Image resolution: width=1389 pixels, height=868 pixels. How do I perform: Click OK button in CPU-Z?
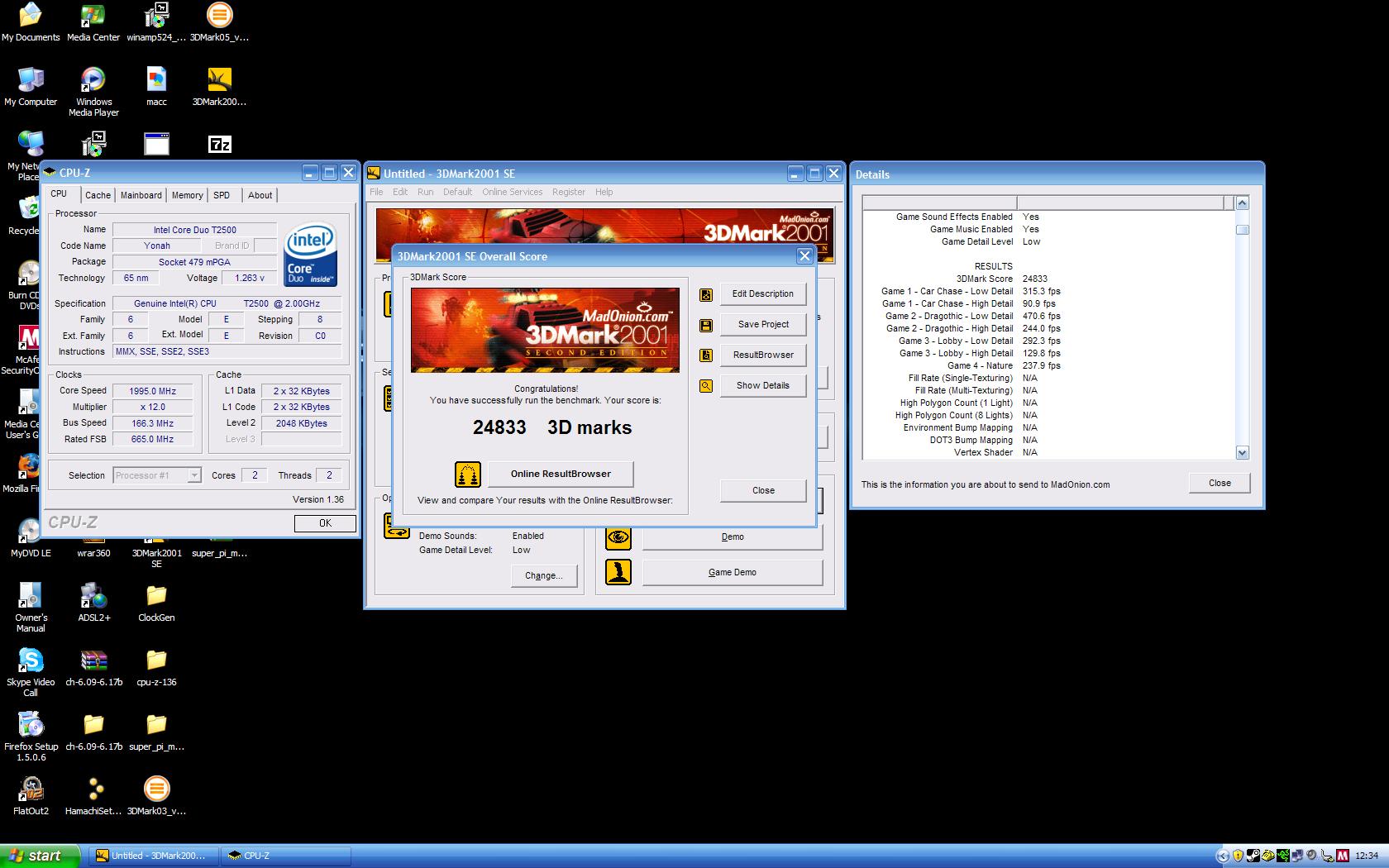tap(325, 523)
